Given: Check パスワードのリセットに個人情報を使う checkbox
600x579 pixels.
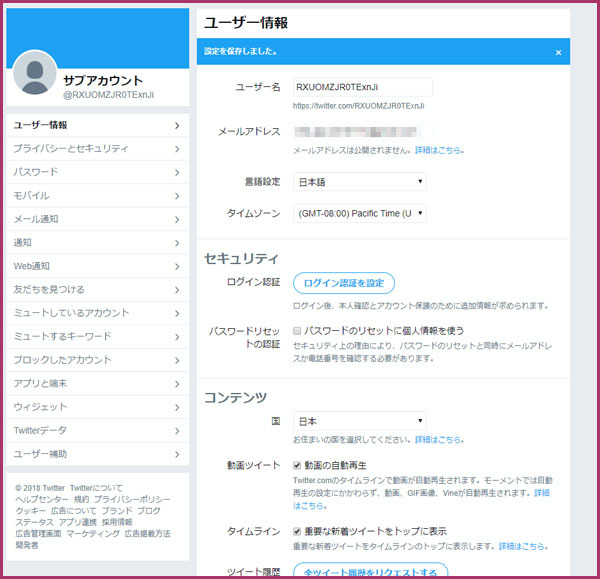Looking at the screenshot, I should 297,331.
